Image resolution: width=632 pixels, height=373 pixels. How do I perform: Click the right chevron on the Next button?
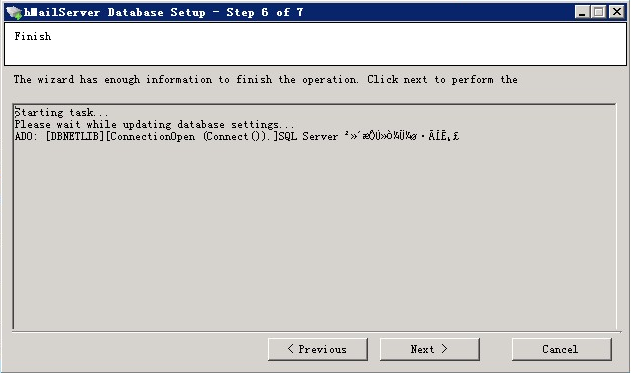(x=444, y=349)
